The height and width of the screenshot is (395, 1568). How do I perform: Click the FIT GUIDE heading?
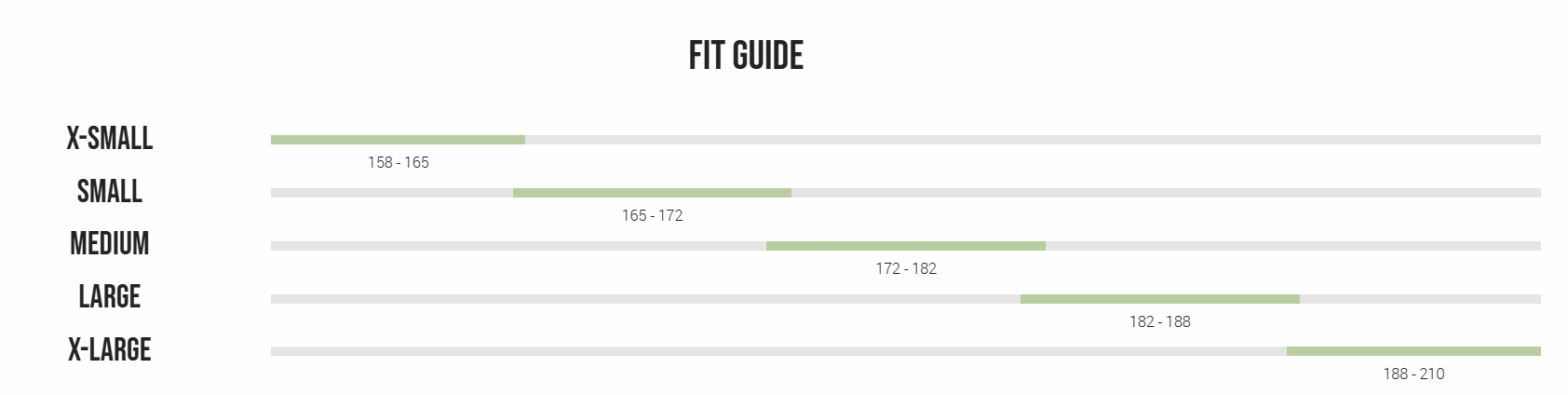coord(746,56)
